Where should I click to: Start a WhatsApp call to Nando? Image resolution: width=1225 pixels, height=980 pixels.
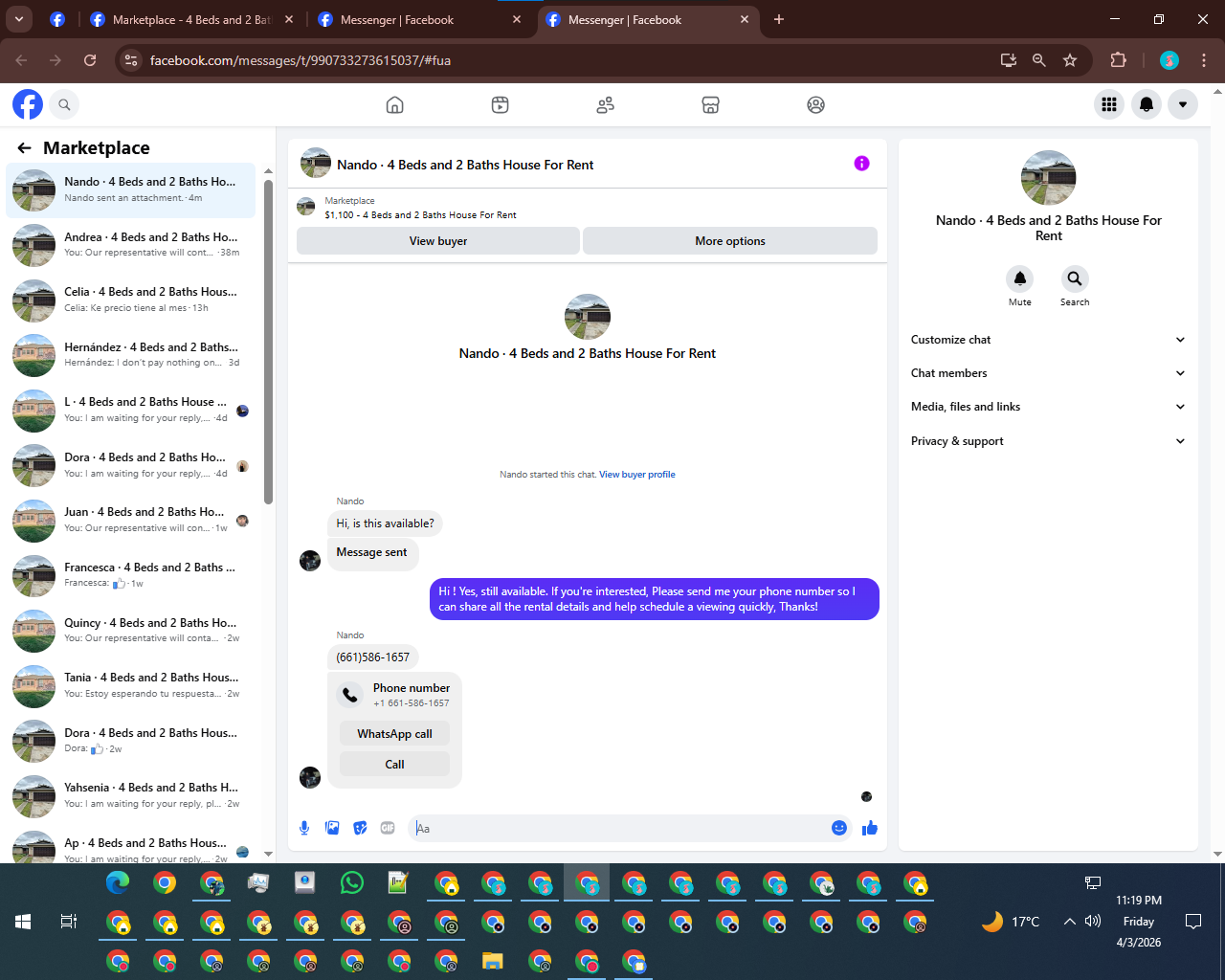(x=394, y=734)
